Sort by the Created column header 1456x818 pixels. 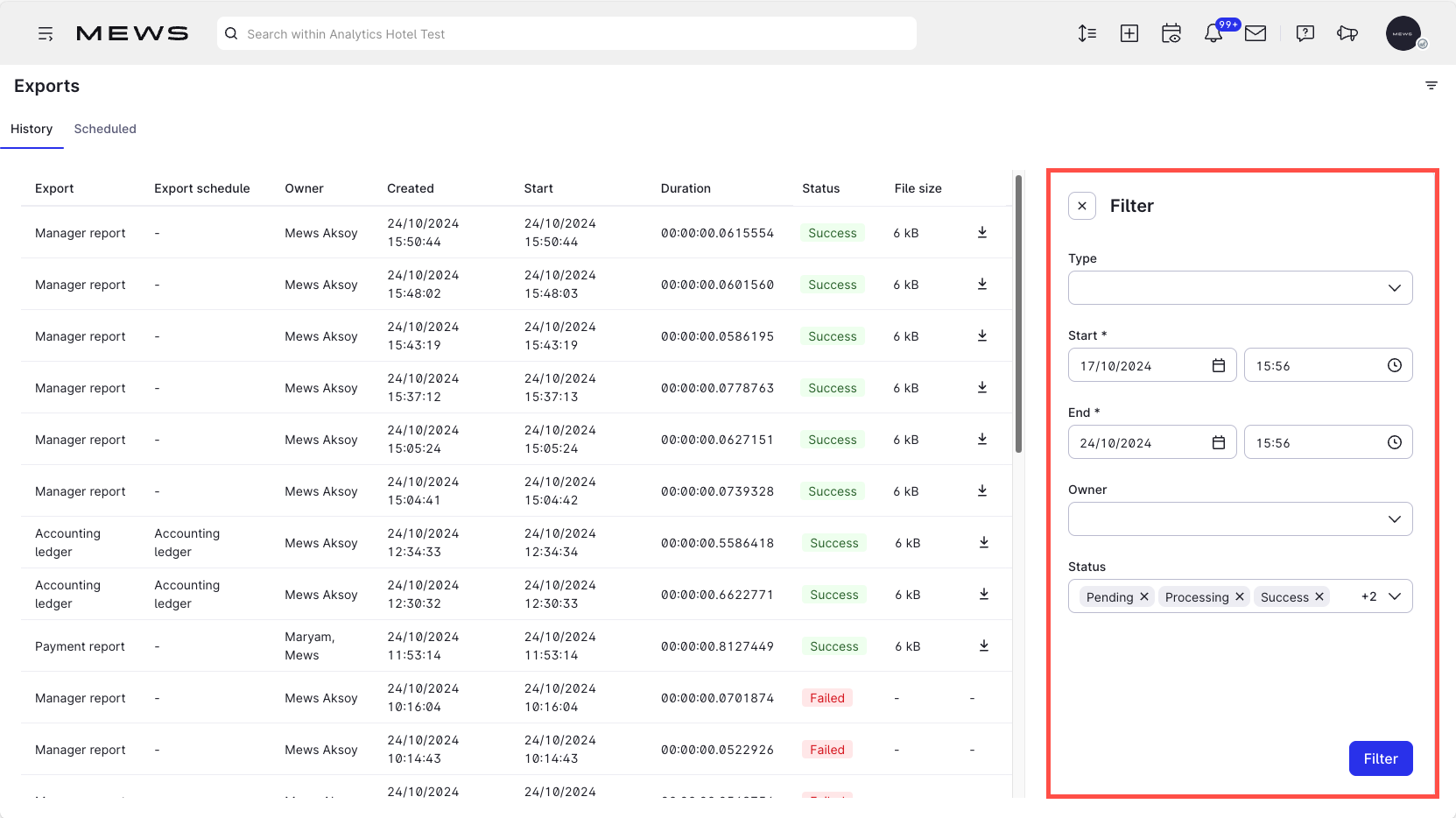411,188
